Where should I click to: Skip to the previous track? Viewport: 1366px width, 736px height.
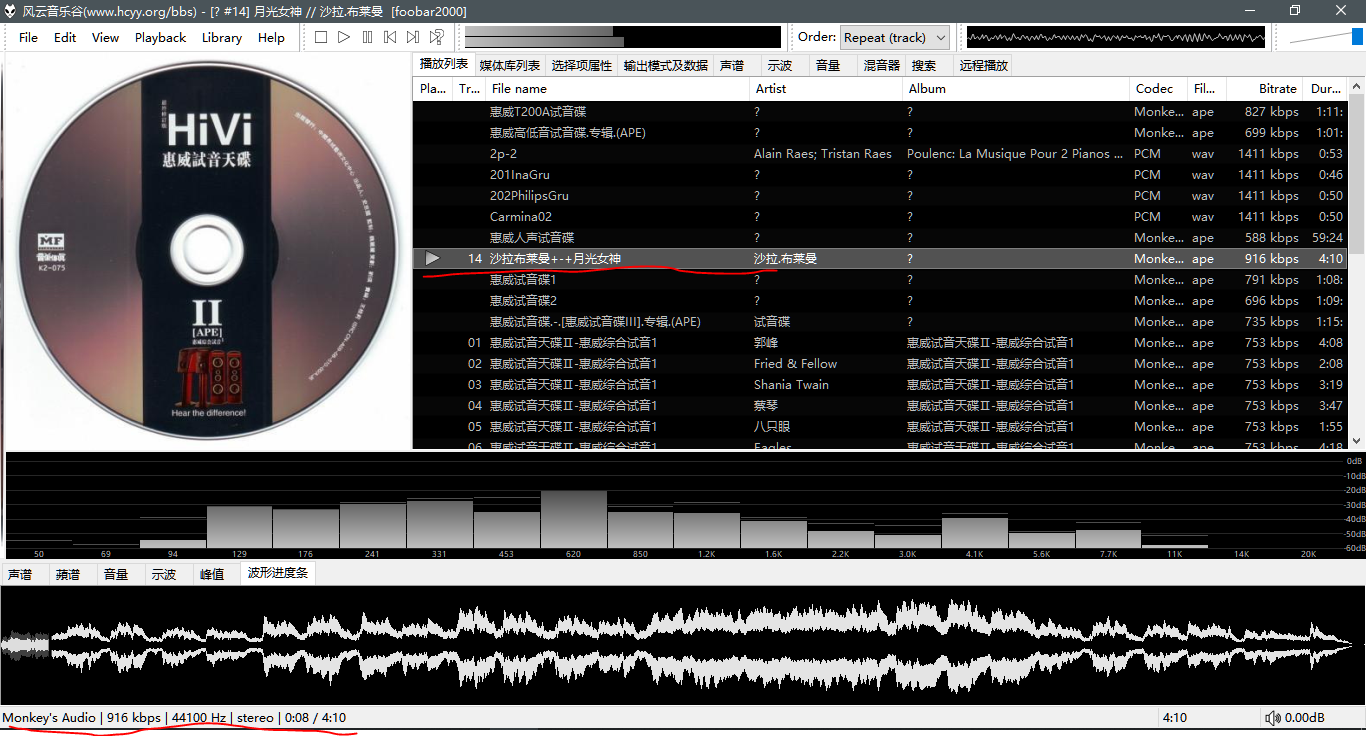pyautogui.click(x=390, y=37)
